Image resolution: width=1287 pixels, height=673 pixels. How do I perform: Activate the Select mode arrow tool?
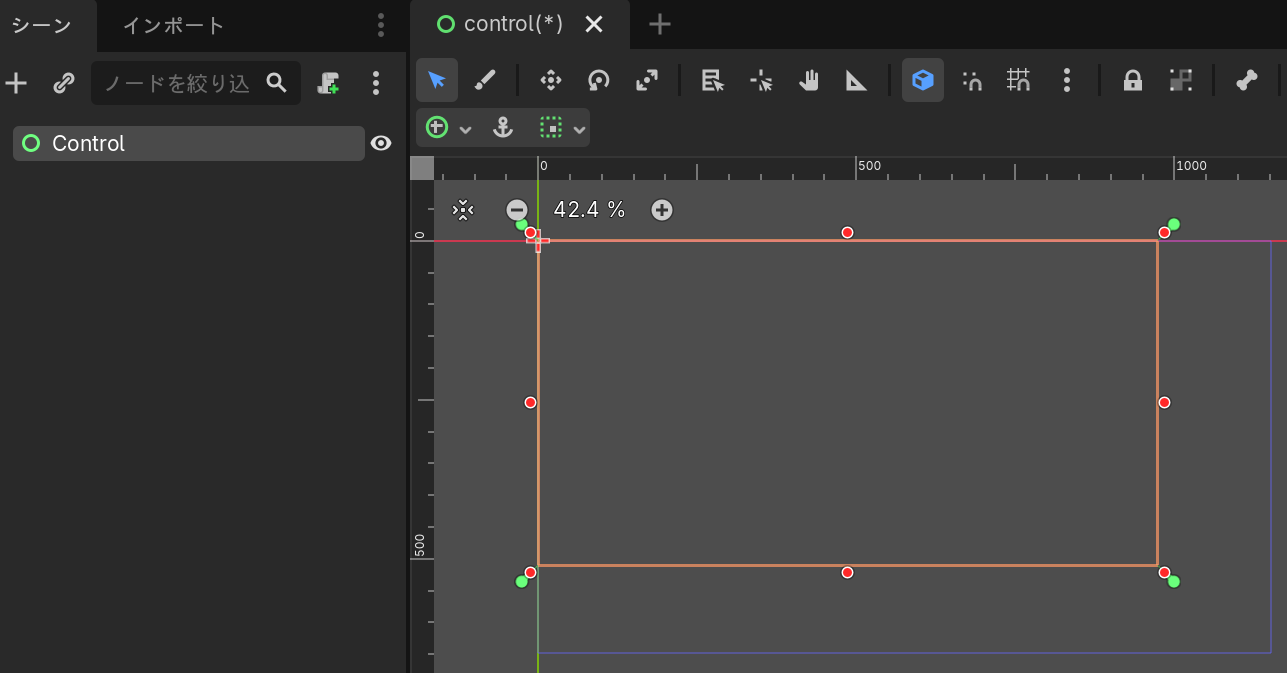437,80
